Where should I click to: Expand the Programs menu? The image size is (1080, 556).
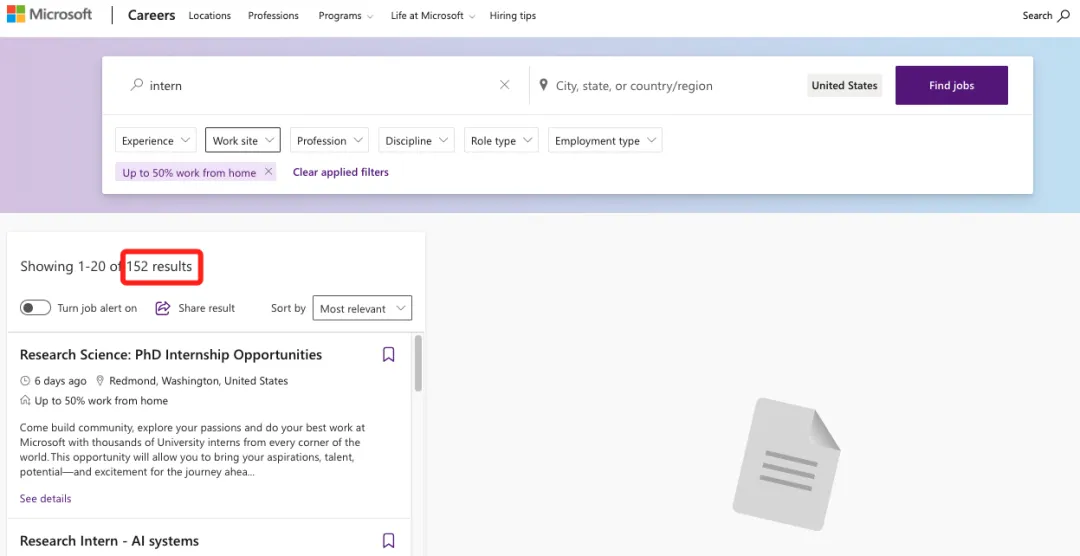pos(346,15)
